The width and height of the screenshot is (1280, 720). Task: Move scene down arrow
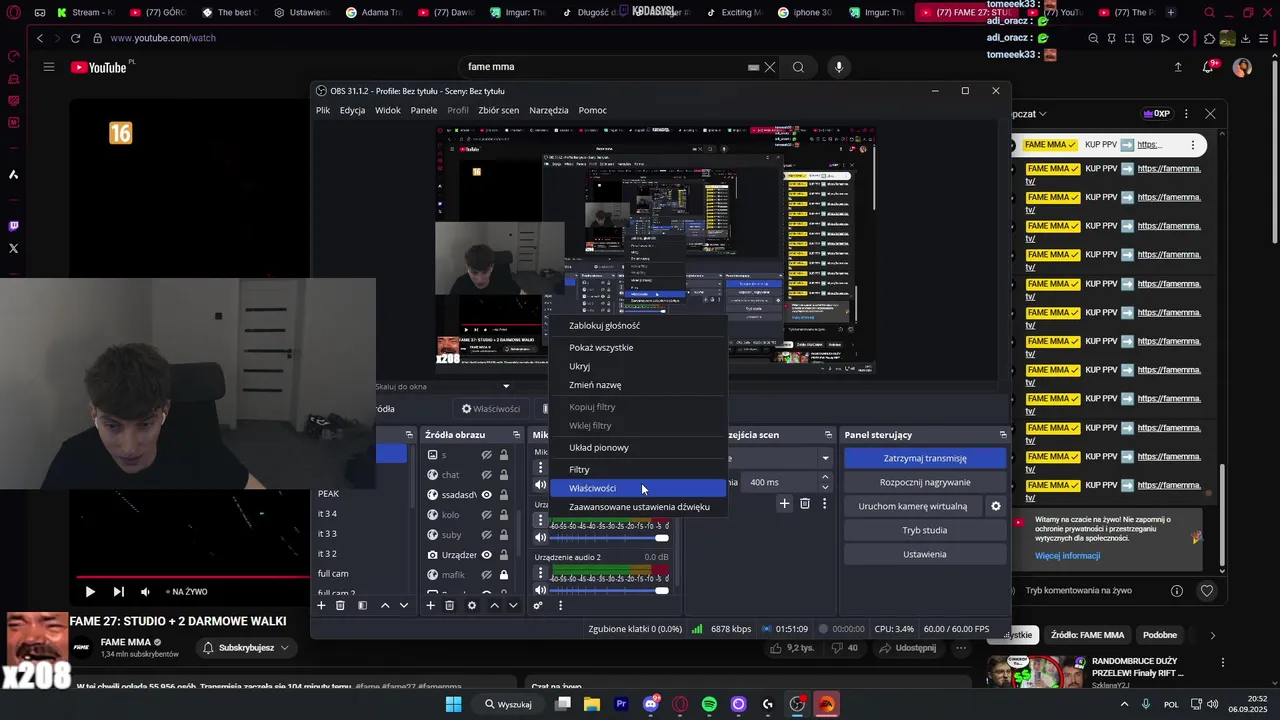click(x=404, y=605)
